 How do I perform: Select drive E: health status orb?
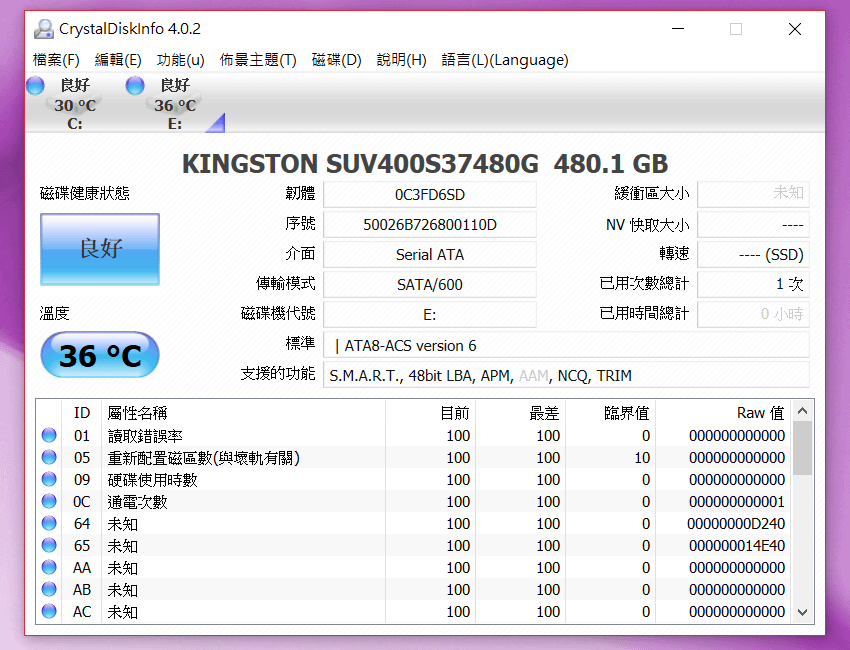[135, 86]
